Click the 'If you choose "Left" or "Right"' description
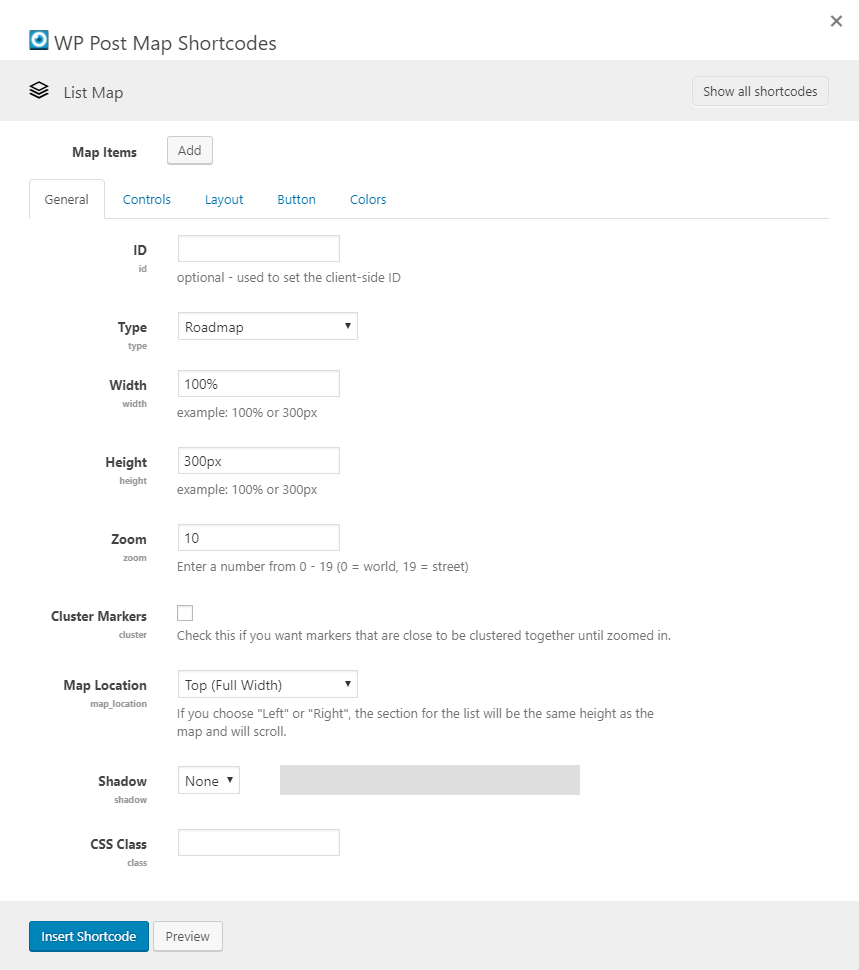This screenshot has width=859, height=970. 416,723
